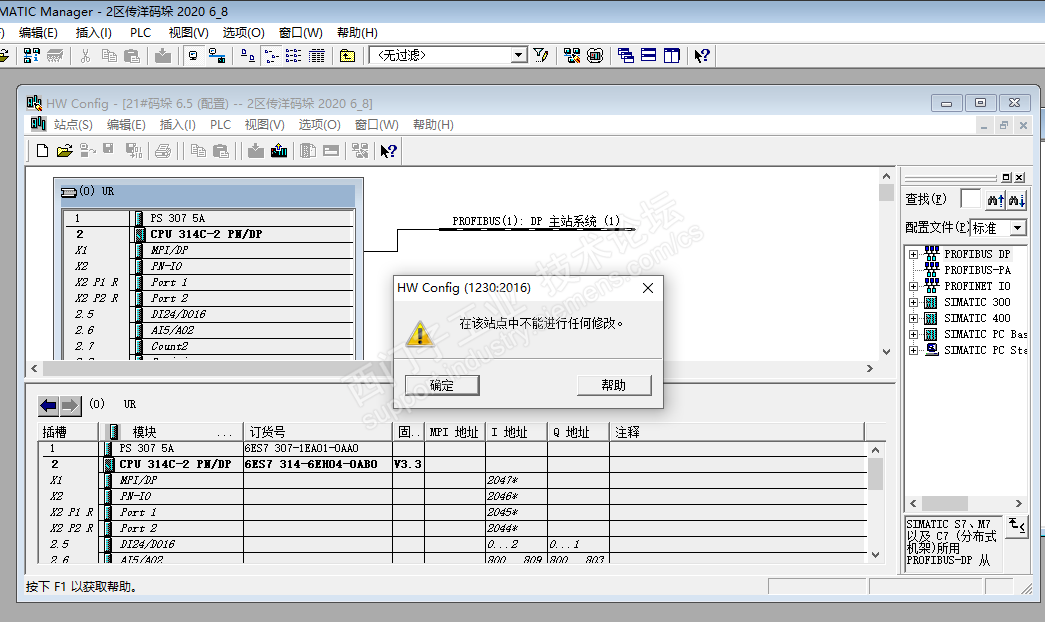Screen dimensions: 1045x622
Task: Click the Copy icon in HW Config toolbar
Action: point(198,151)
